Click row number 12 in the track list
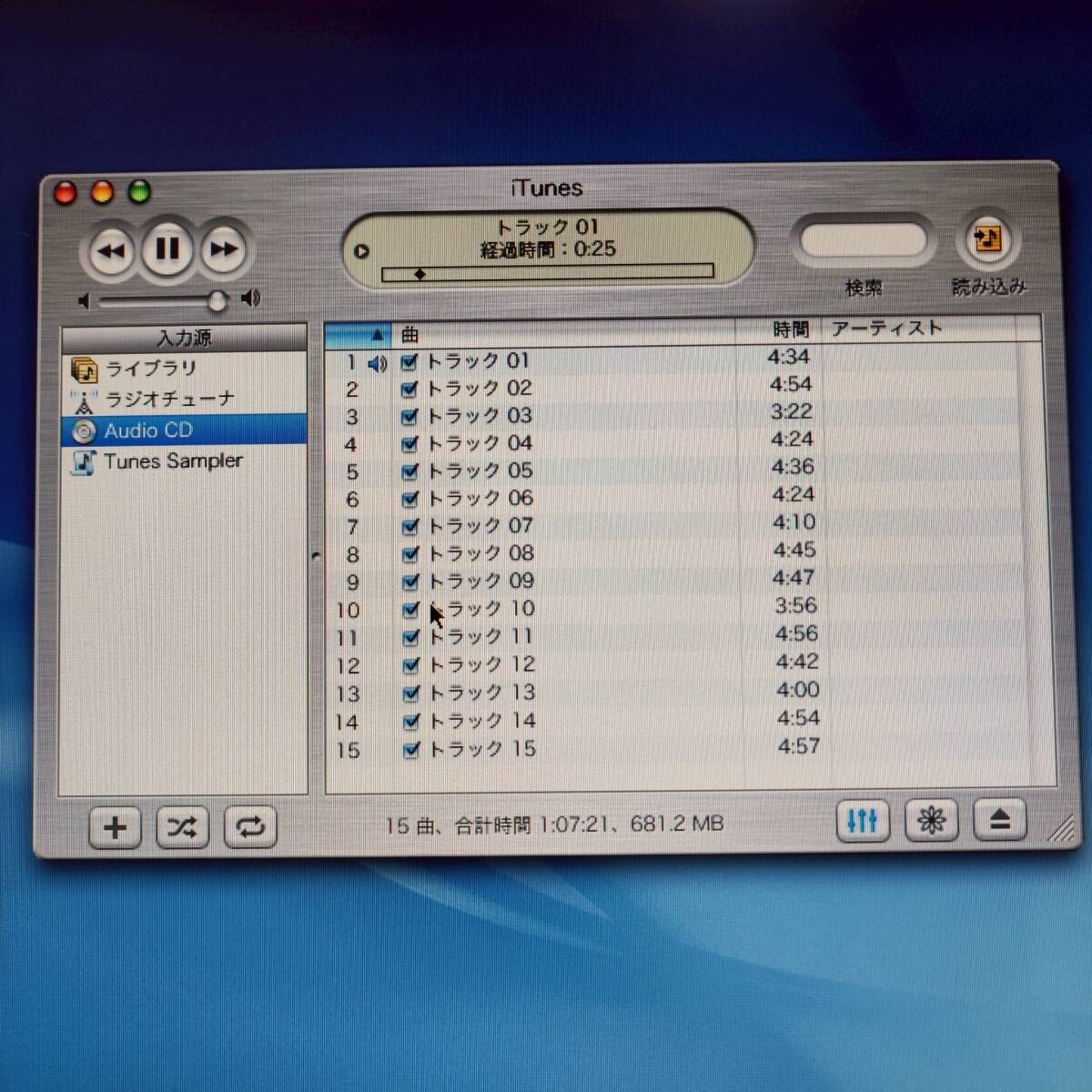 349,666
